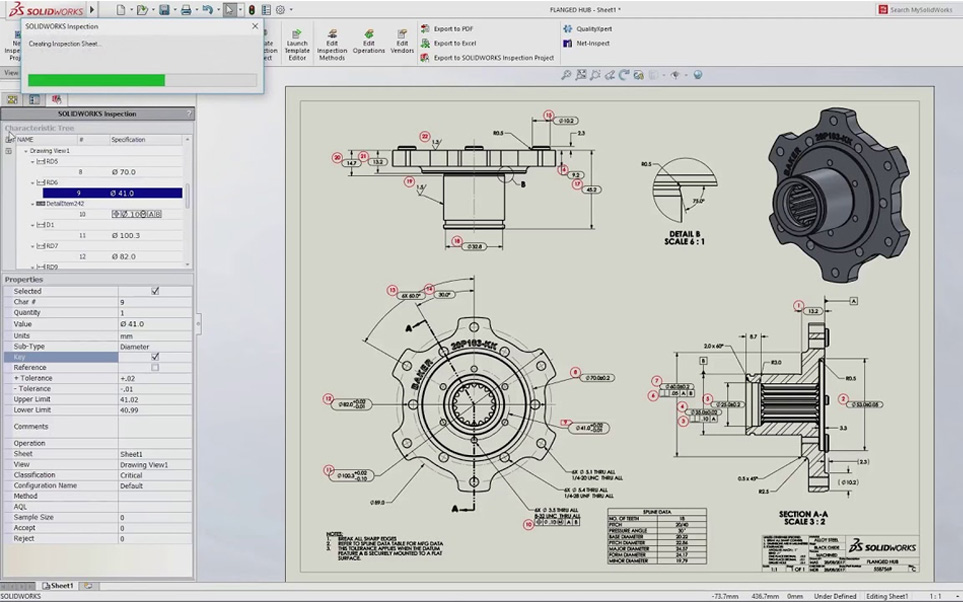This screenshot has height=602, width=963.
Task: Click the Classification value Critical
Action: click(131, 475)
